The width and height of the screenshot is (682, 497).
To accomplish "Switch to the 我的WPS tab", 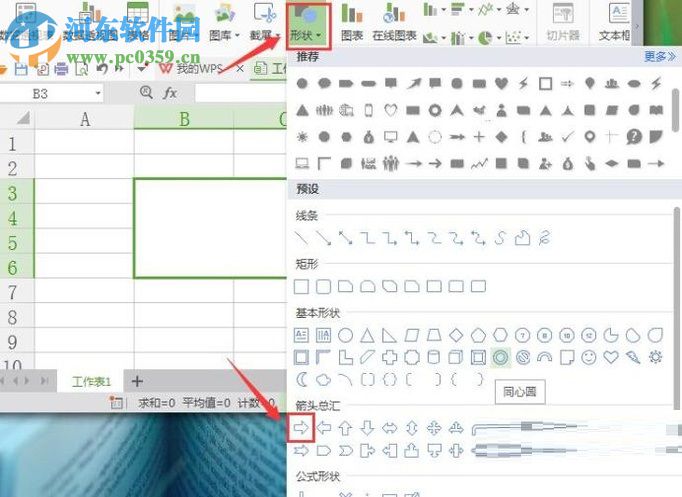I will click(x=199, y=69).
